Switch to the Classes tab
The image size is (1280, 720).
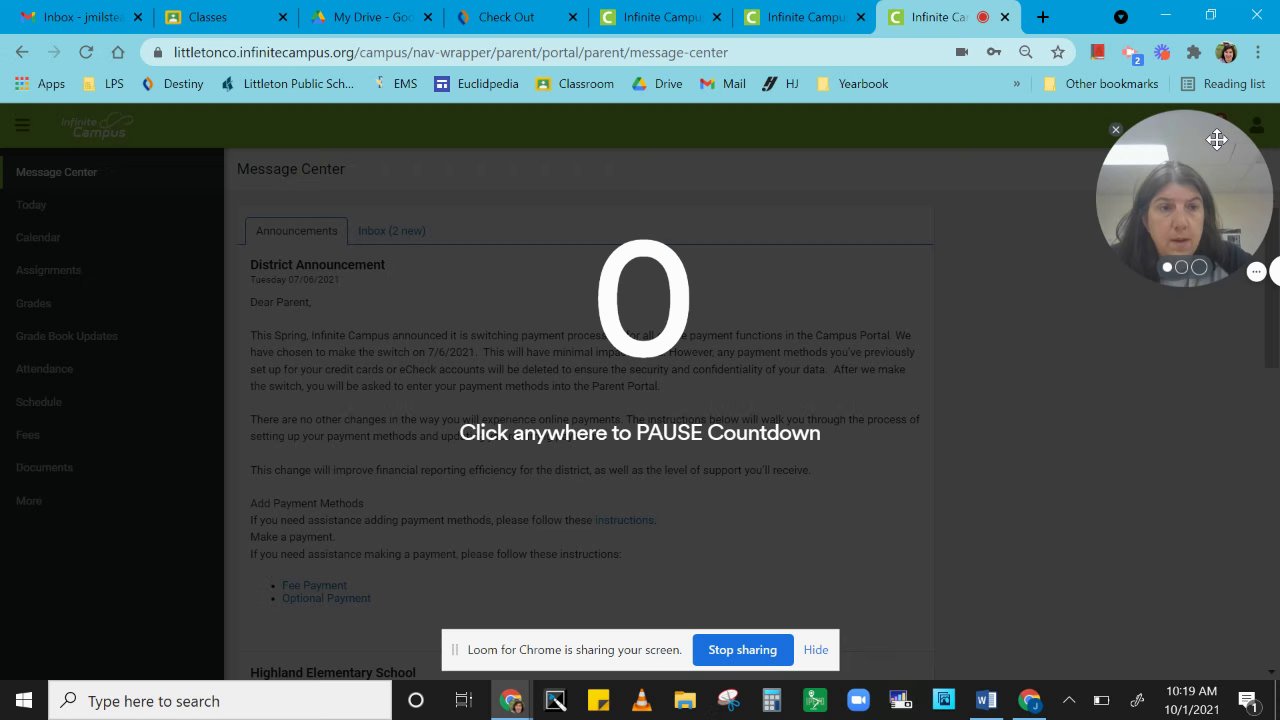pos(225,17)
